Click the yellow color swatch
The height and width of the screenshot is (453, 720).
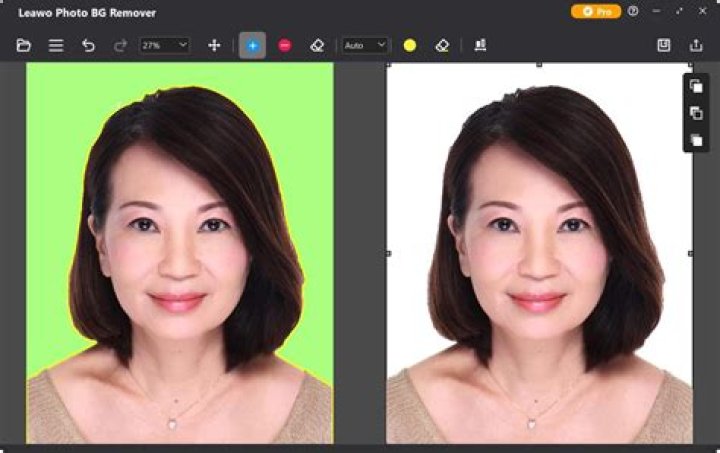coord(410,45)
